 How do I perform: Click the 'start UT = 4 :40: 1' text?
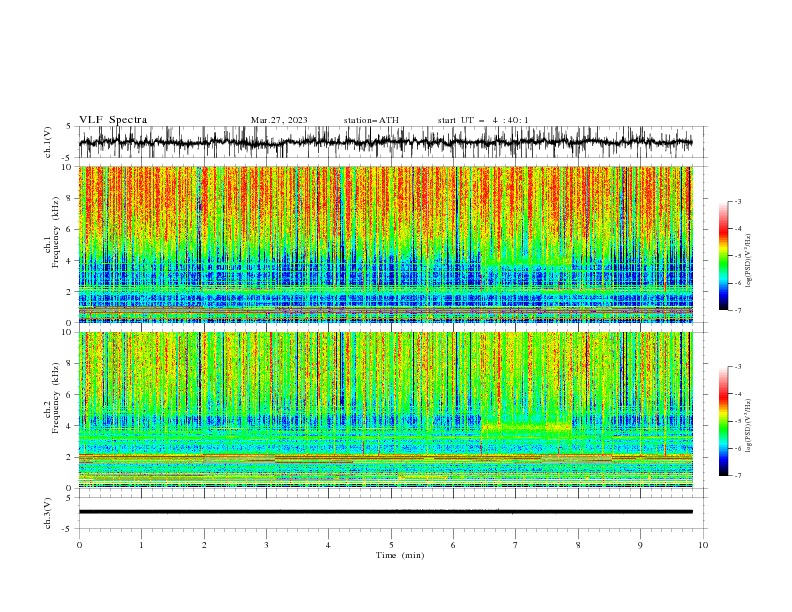[483, 120]
